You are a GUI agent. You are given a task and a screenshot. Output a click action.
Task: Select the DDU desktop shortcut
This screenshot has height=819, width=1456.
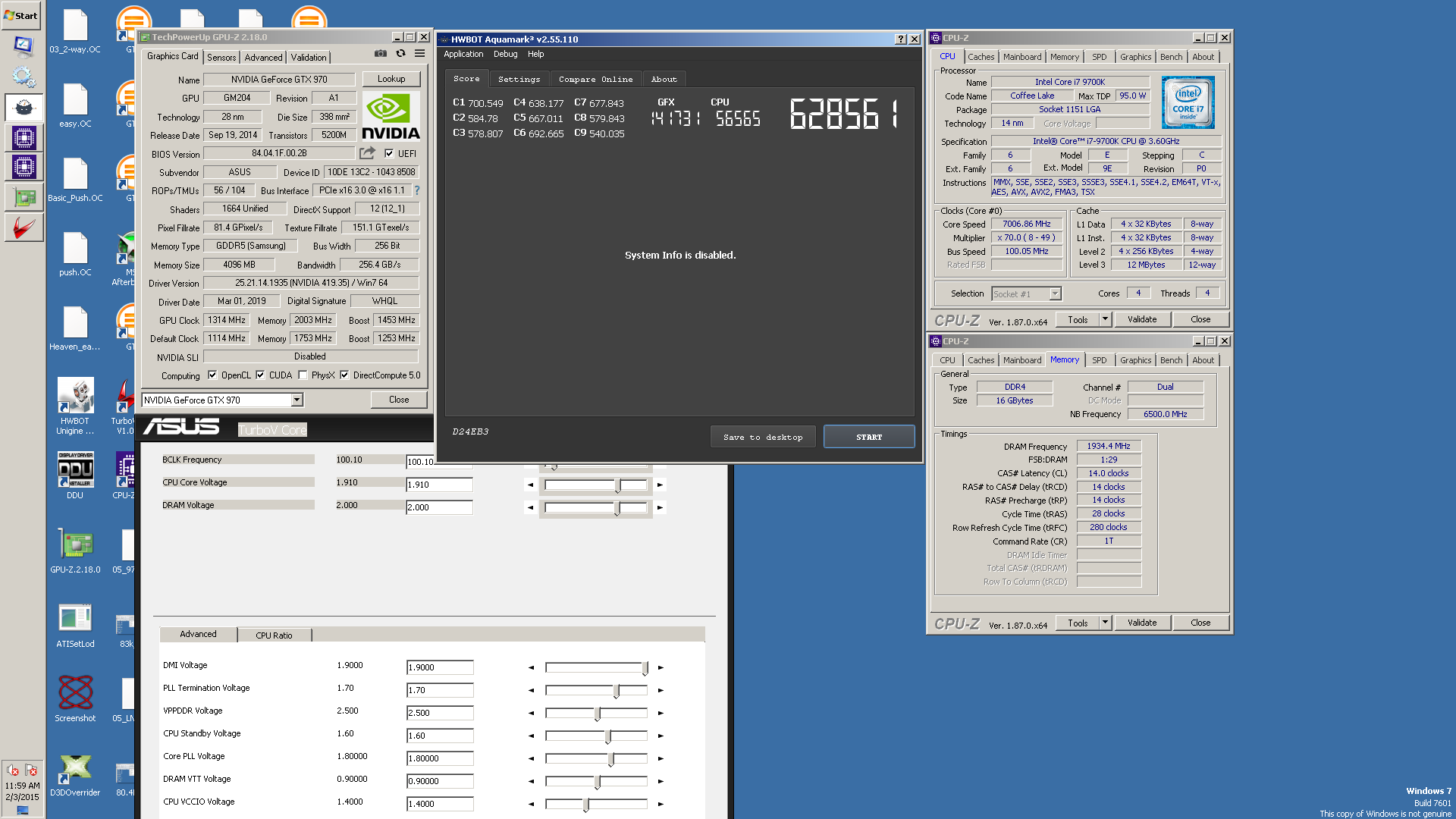pyautogui.click(x=75, y=475)
